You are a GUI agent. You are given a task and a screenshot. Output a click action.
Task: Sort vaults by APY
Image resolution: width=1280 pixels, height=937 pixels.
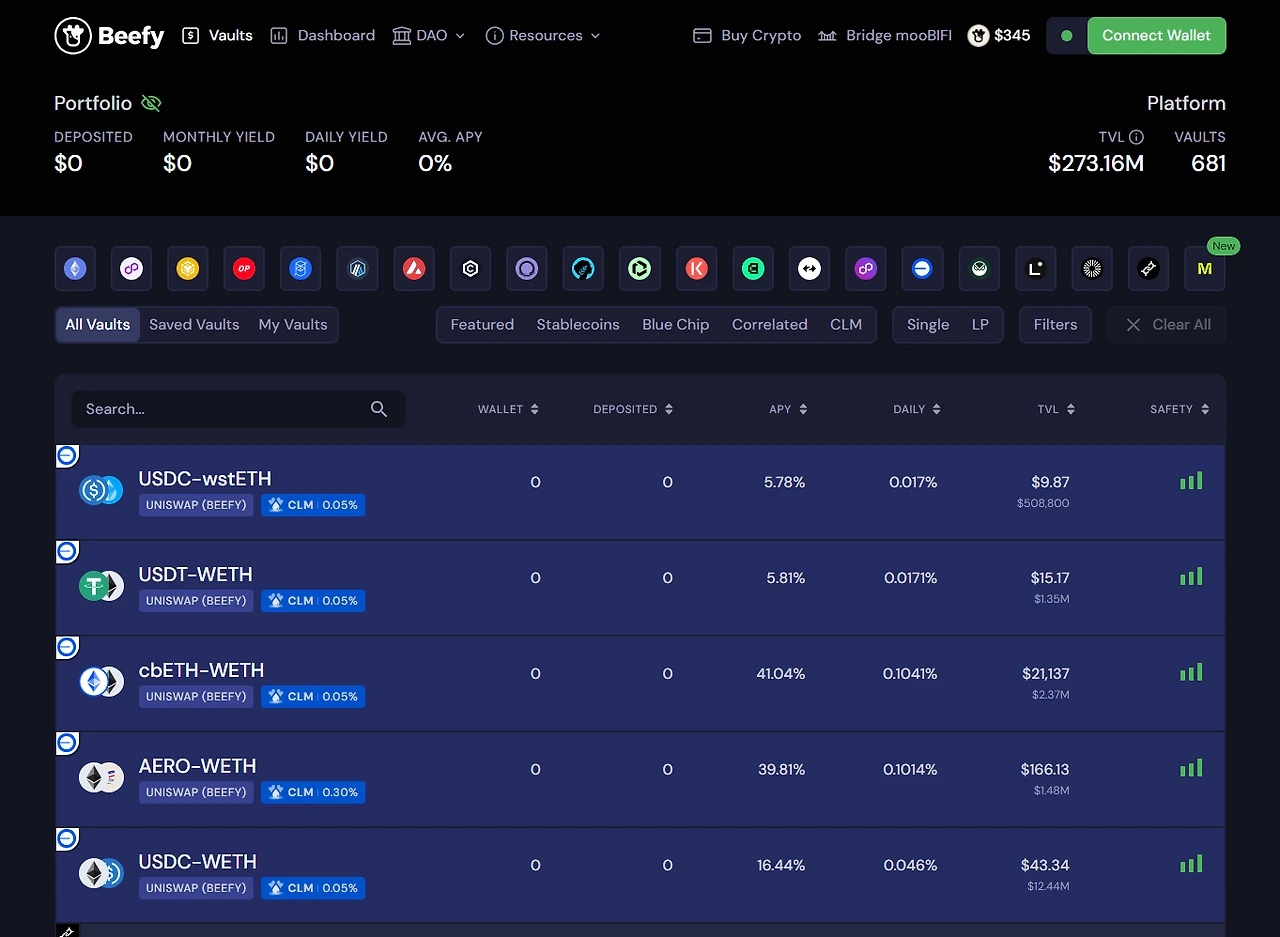click(x=788, y=409)
